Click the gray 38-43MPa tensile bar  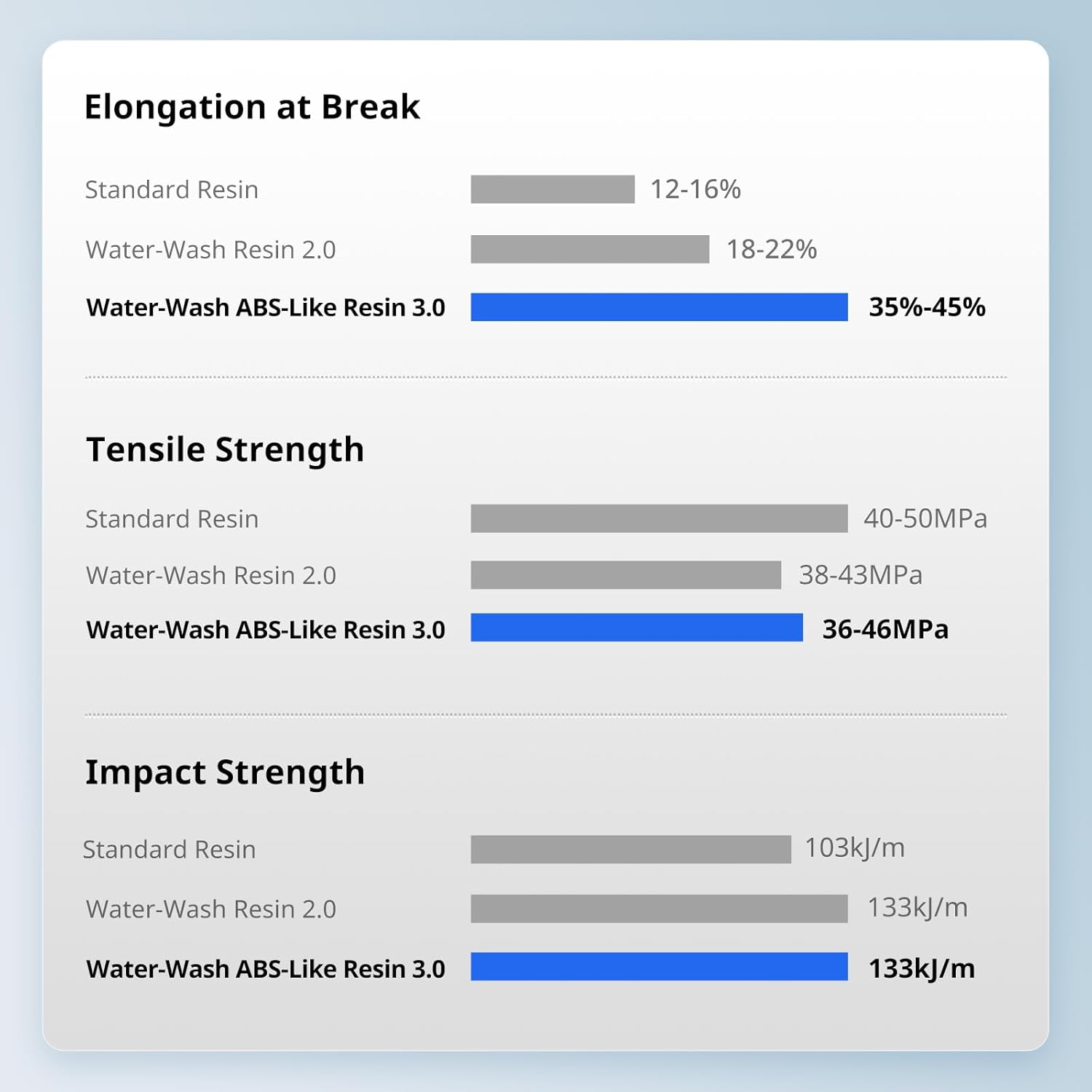point(625,575)
